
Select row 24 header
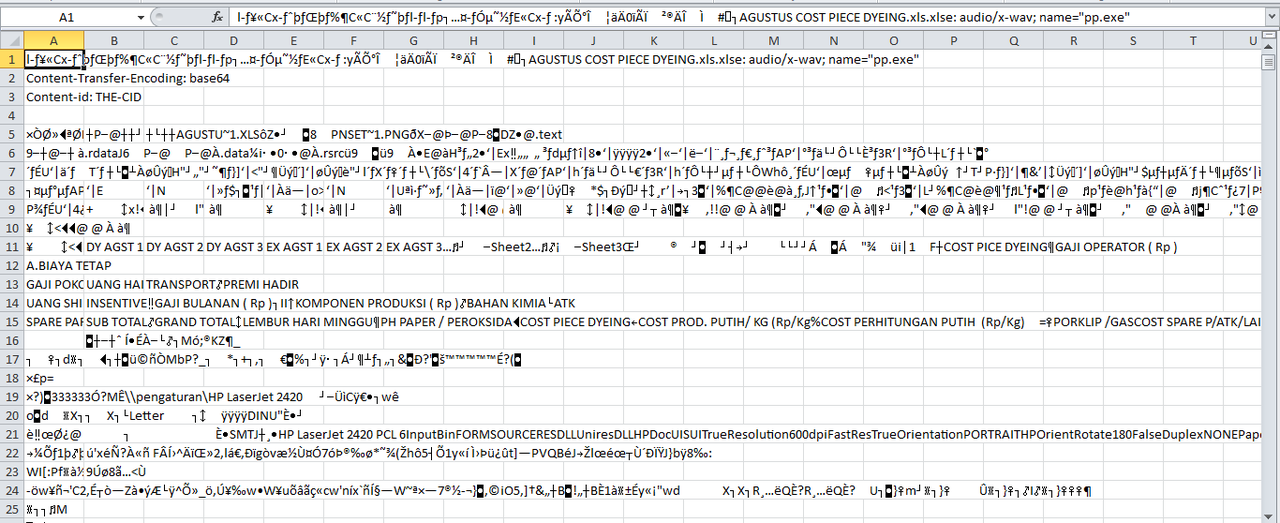(x=12, y=491)
